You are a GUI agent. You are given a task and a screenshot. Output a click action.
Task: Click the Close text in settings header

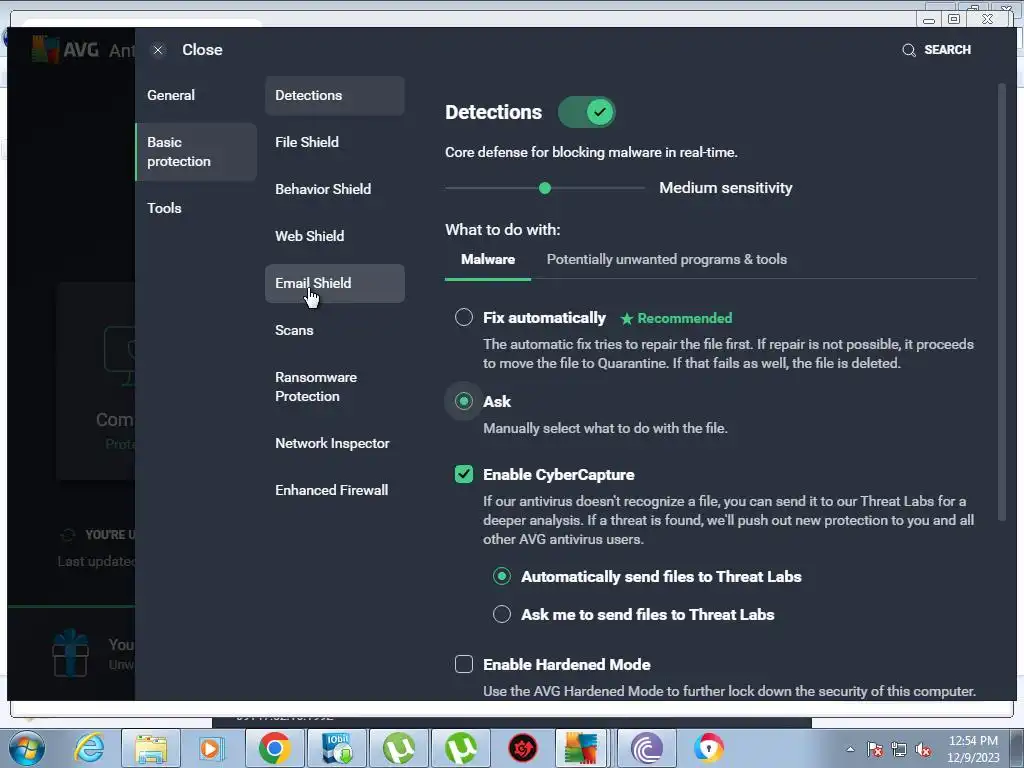[x=202, y=50]
